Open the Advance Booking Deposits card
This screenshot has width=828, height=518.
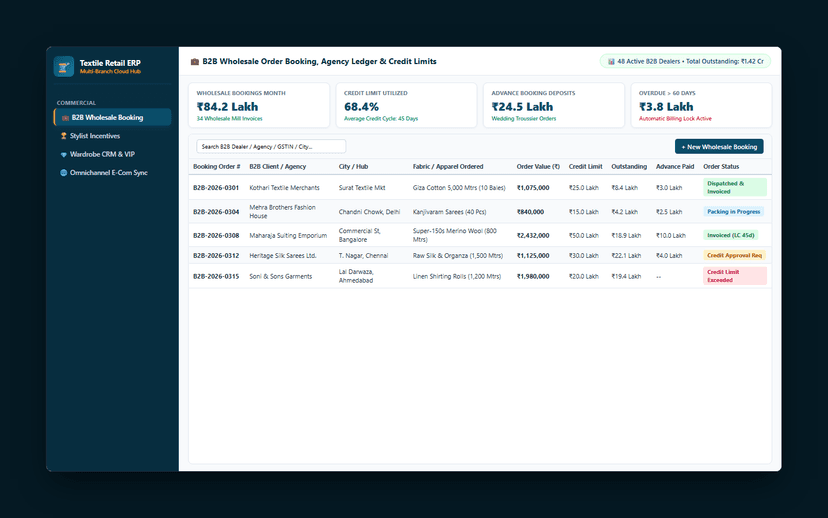(x=553, y=105)
